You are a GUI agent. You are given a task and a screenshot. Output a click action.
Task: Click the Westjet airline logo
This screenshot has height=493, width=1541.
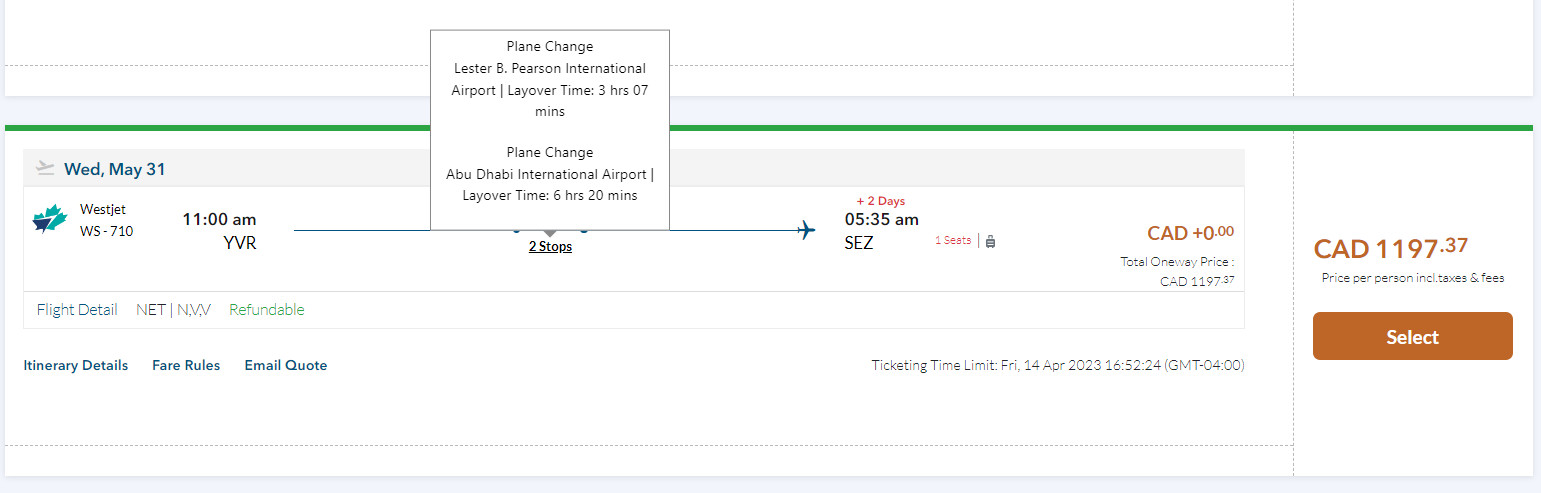(49, 219)
